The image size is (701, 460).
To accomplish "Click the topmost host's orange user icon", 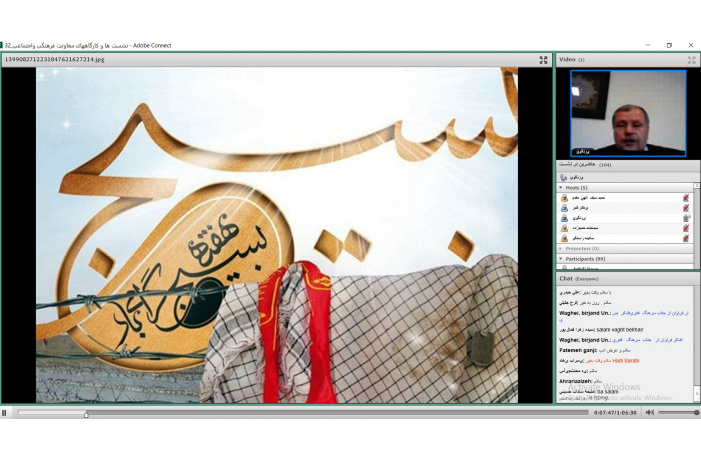I will pos(564,198).
